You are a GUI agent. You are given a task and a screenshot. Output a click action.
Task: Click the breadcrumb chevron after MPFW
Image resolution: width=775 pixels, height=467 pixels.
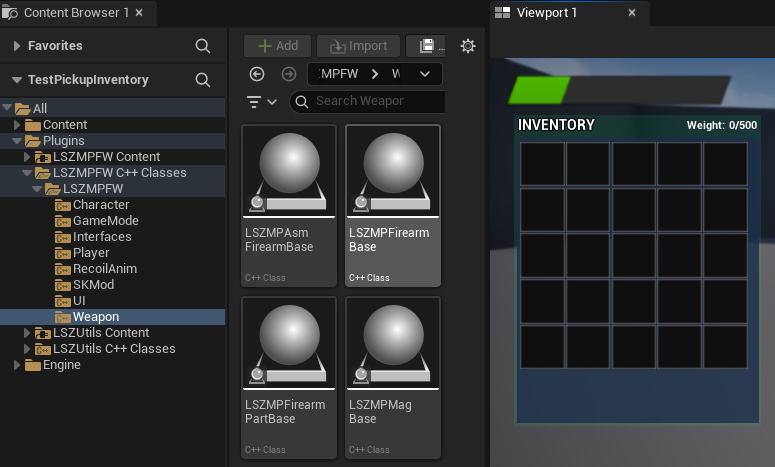[x=375, y=74]
